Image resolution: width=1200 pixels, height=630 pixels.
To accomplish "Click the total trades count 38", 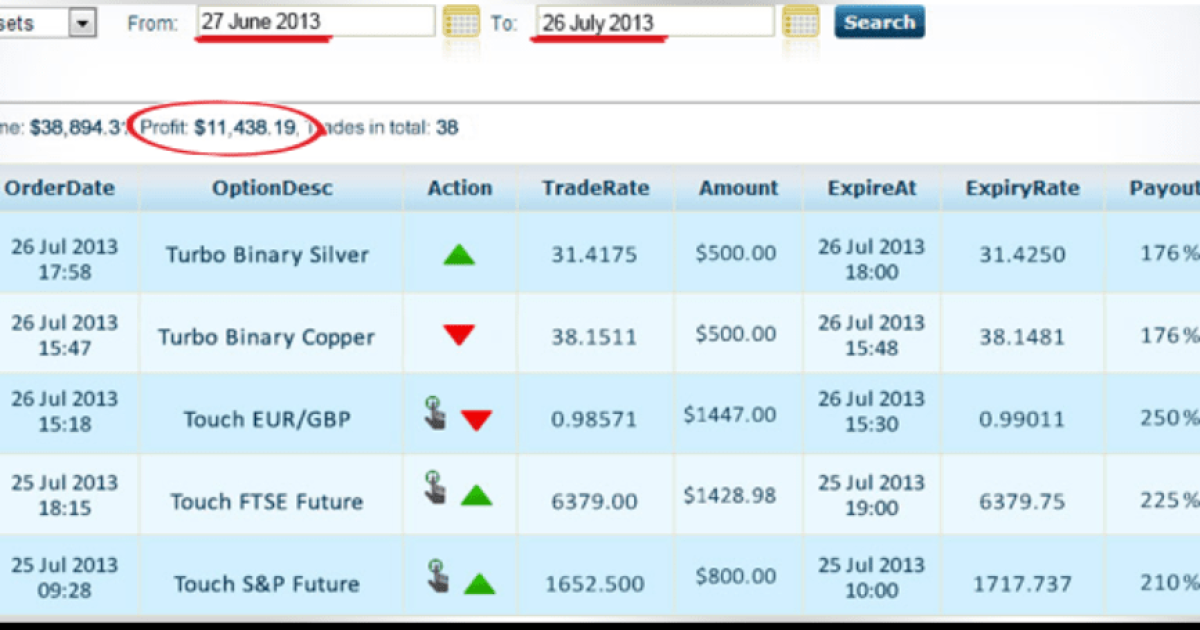I will [x=447, y=127].
